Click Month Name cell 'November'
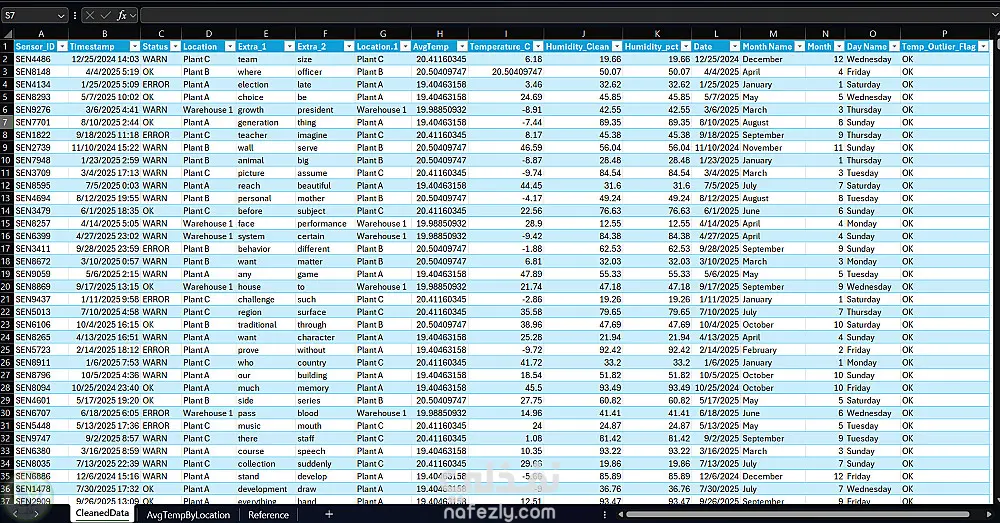The image size is (1000, 523). (x=773, y=148)
